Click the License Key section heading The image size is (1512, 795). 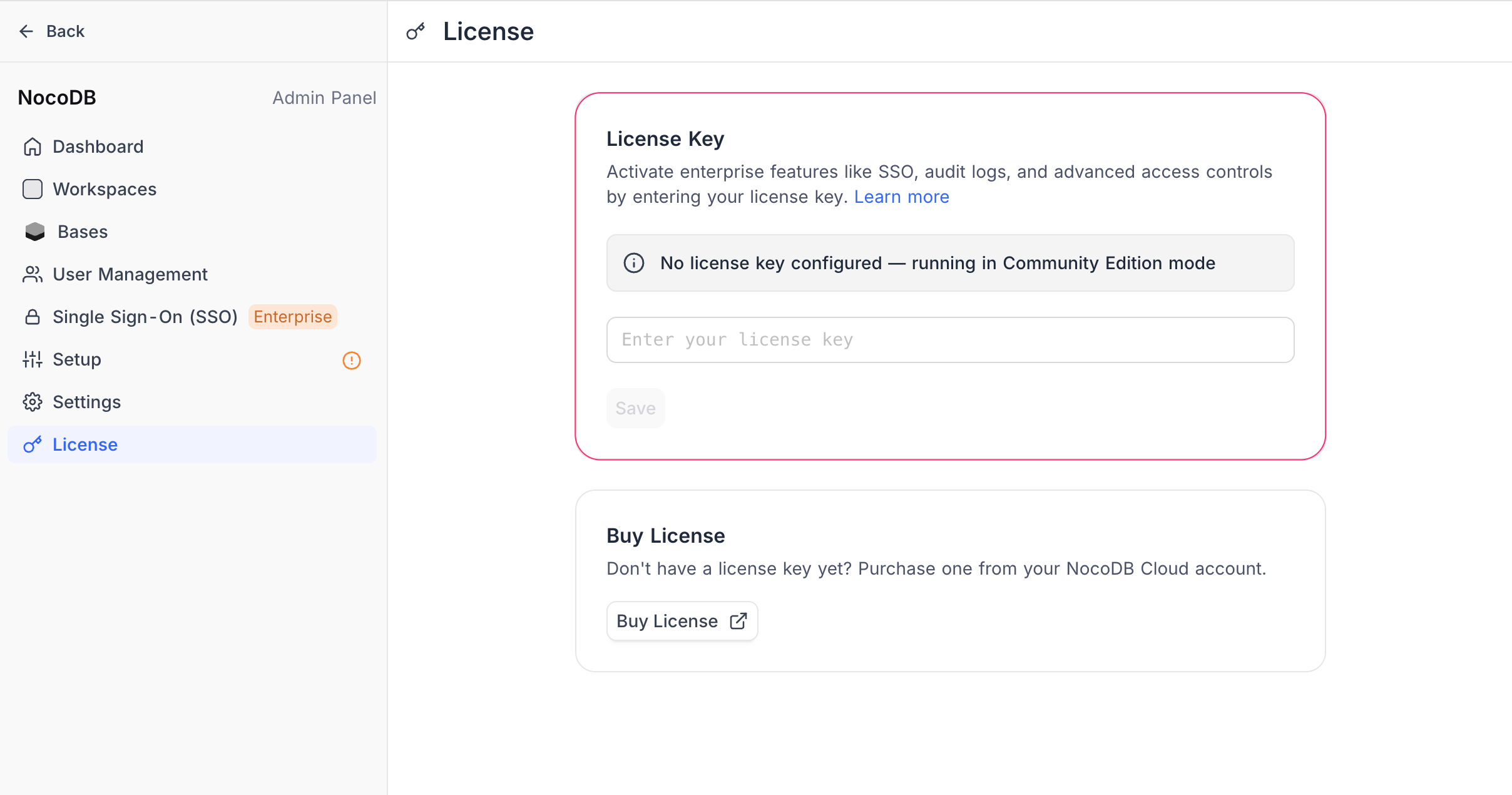(x=665, y=139)
